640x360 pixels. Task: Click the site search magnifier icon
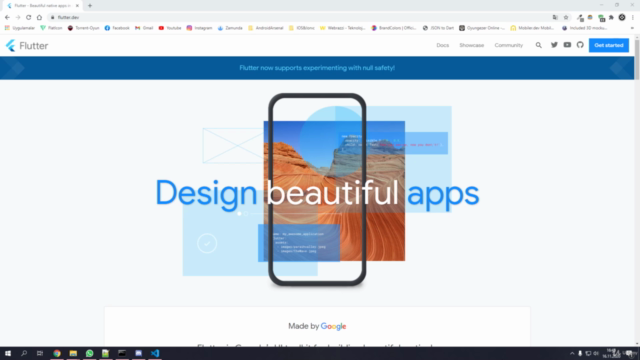(x=539, y=45)
